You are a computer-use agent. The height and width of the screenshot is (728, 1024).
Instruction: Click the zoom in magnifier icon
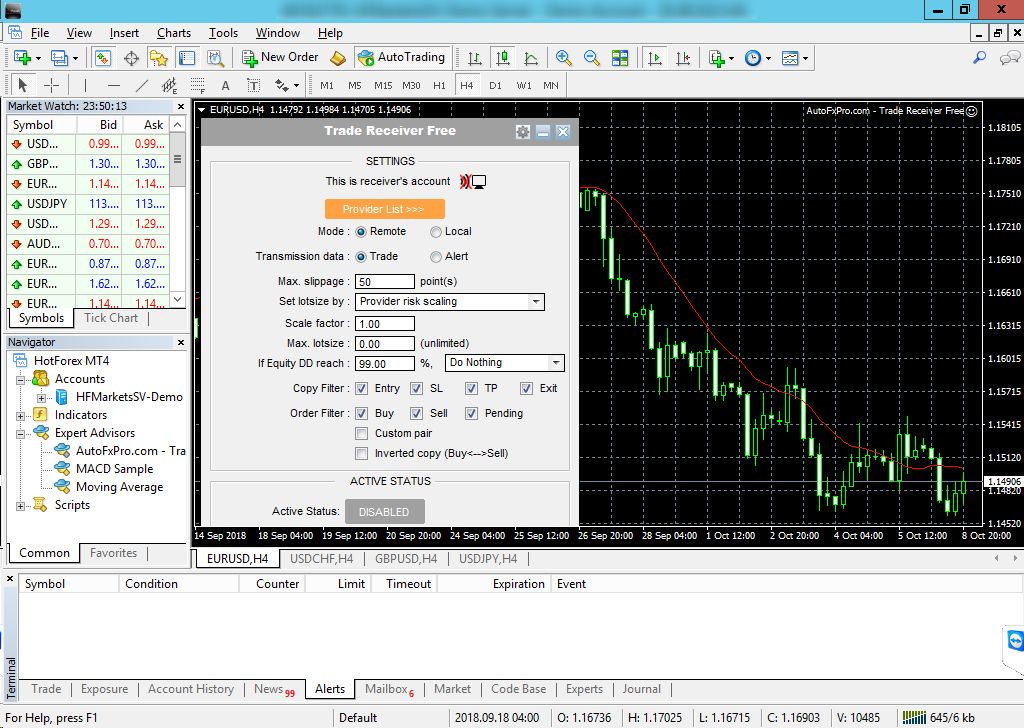point(564,58)
